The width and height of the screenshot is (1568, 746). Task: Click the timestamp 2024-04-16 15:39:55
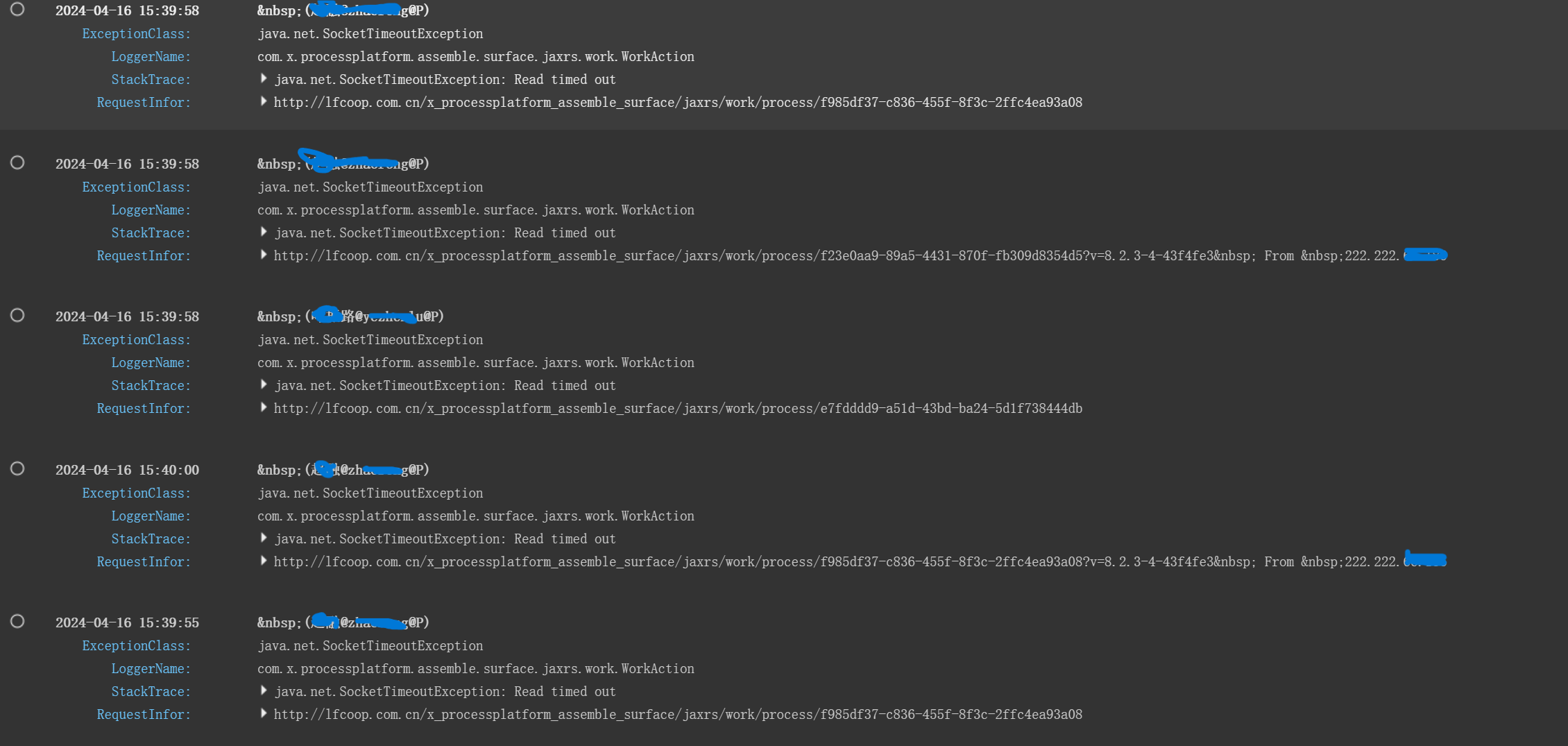tap(127, 623)
